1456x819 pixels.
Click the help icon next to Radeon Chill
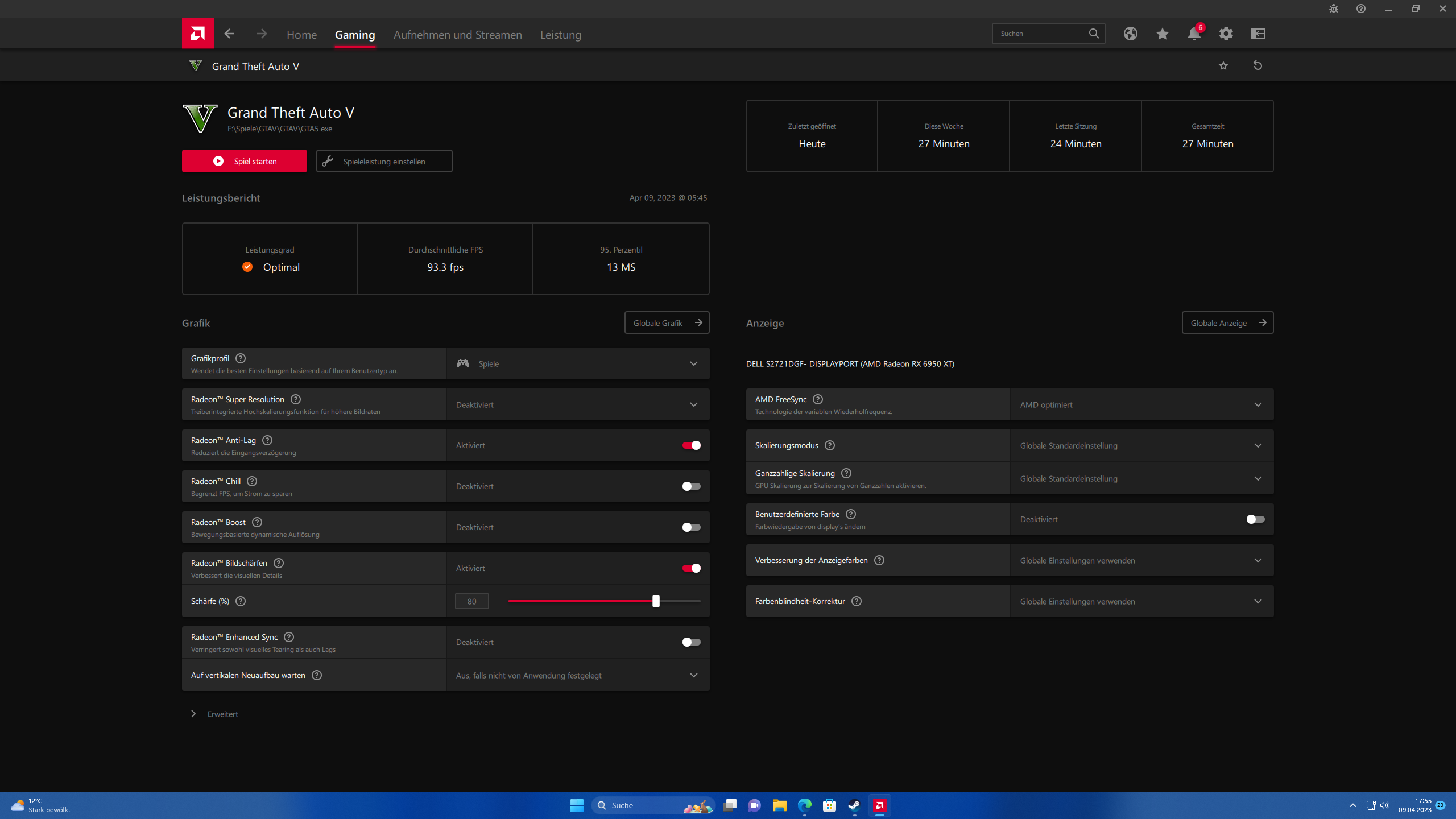point(252,481)
